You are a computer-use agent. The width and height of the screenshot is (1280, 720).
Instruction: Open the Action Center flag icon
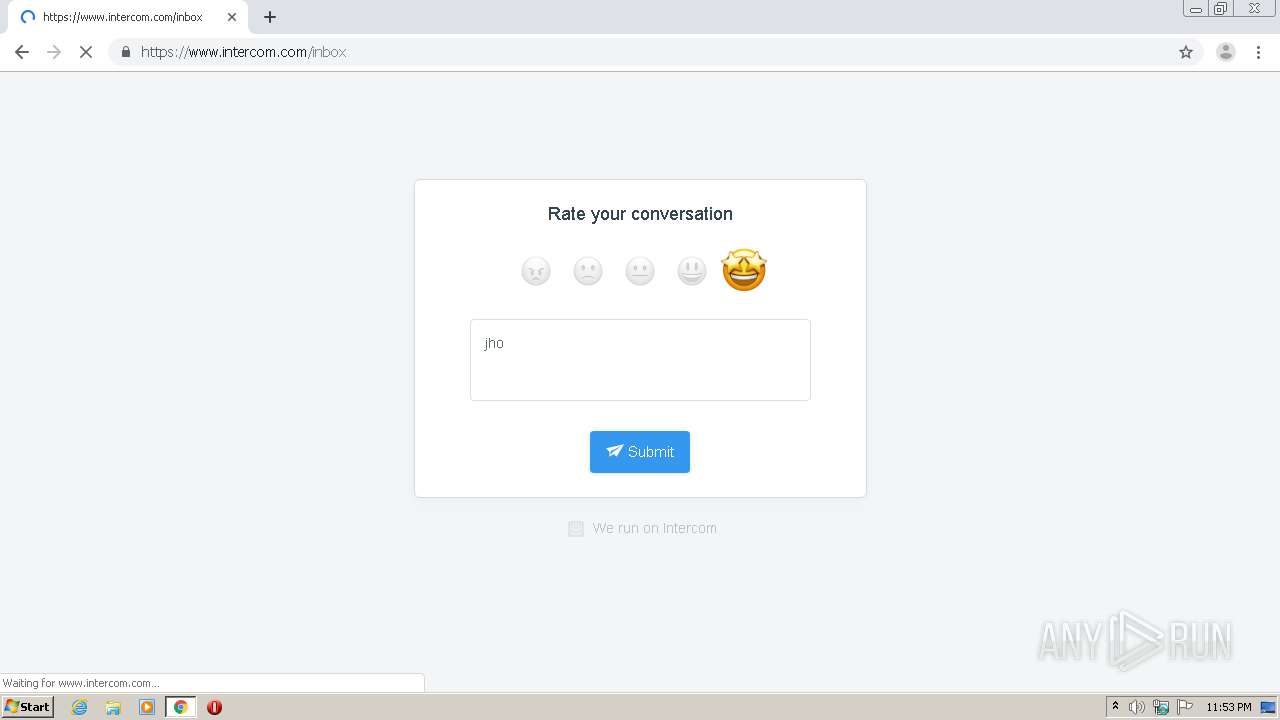click(1185, 707)
